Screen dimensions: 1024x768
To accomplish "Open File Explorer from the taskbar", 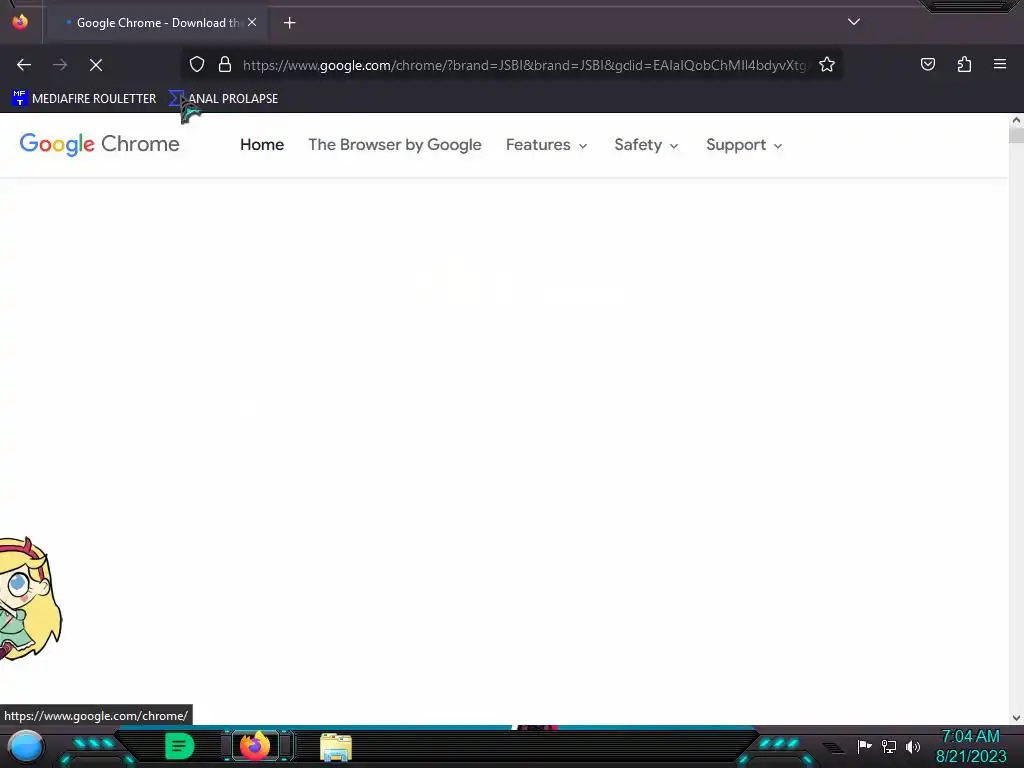I will pos(336,747).
